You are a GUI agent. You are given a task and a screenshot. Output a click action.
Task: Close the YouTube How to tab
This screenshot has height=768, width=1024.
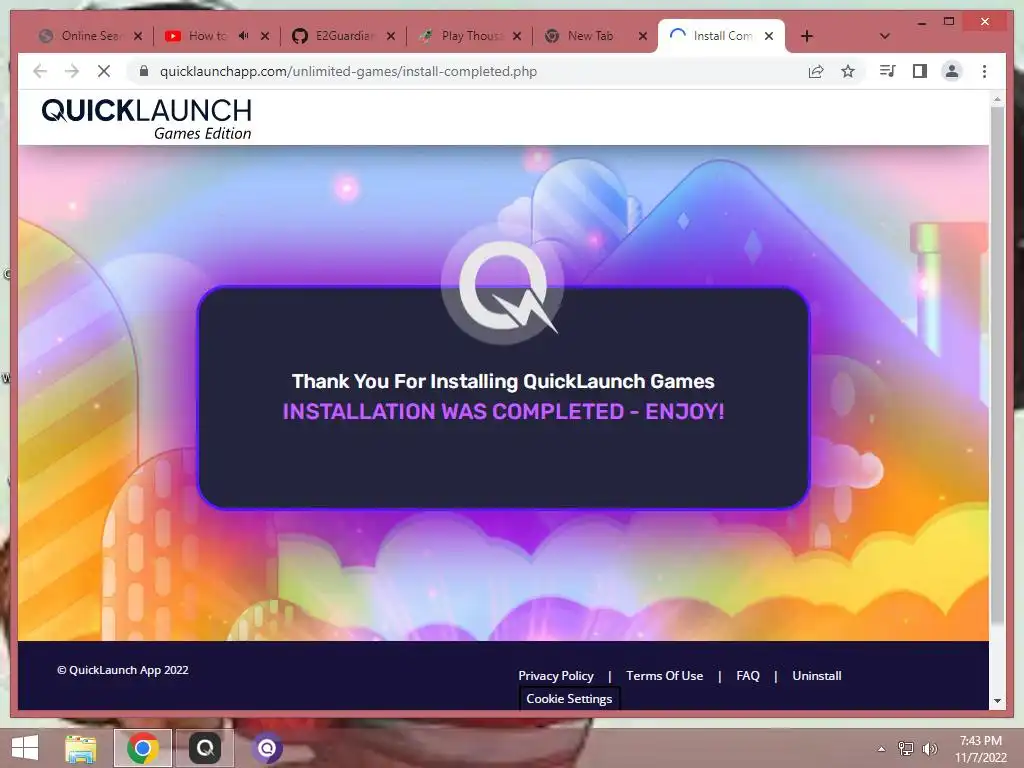click(x=264, y=36)
